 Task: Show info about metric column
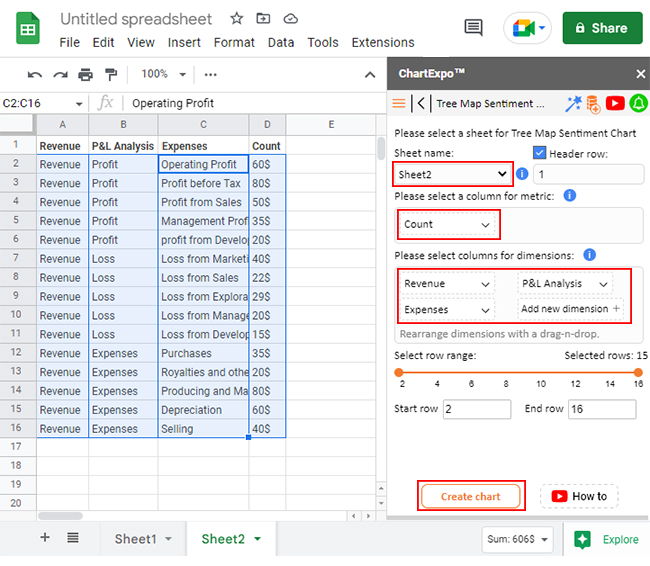[x=570, y=195]
